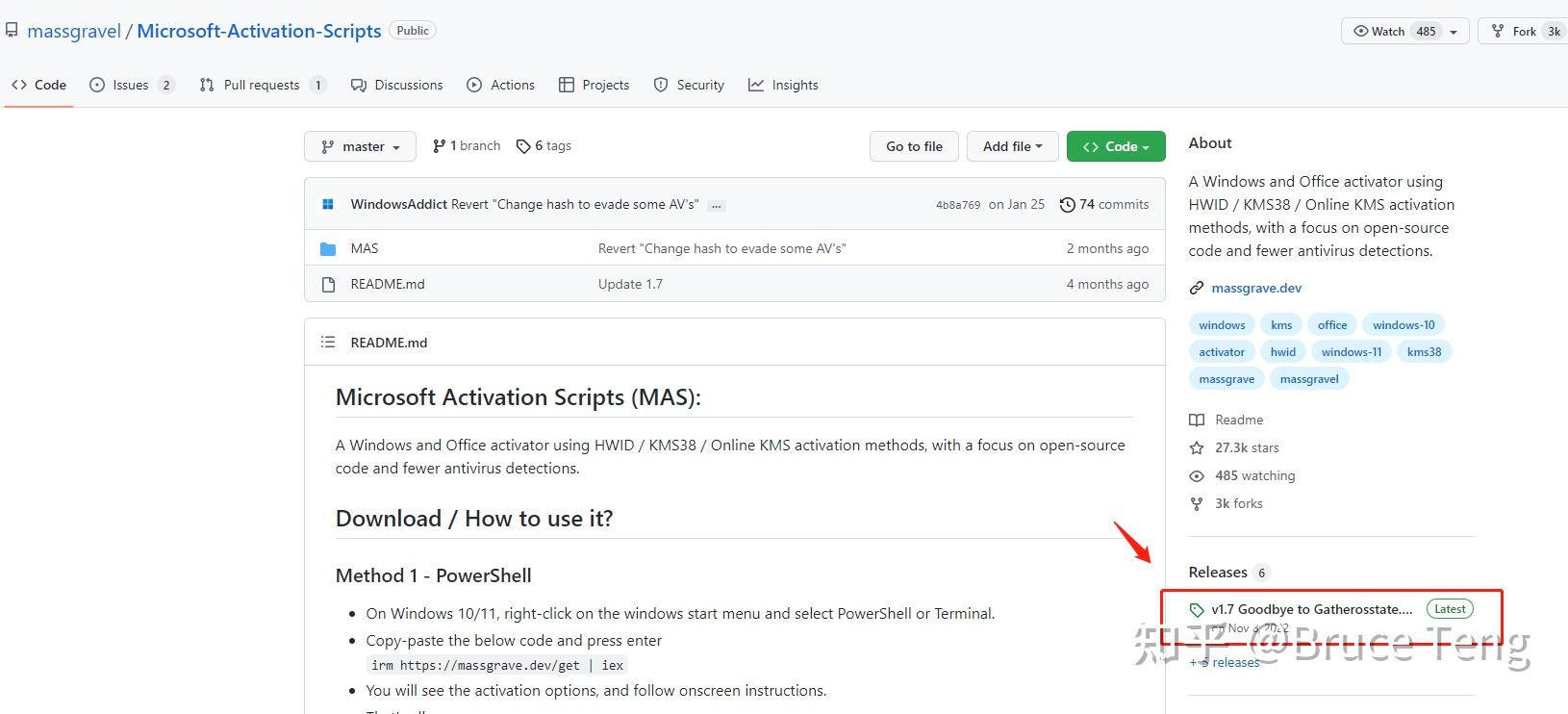1568x714 pixels.
Task: Open the master branch dropdown
Action: [x=360, y=146]
